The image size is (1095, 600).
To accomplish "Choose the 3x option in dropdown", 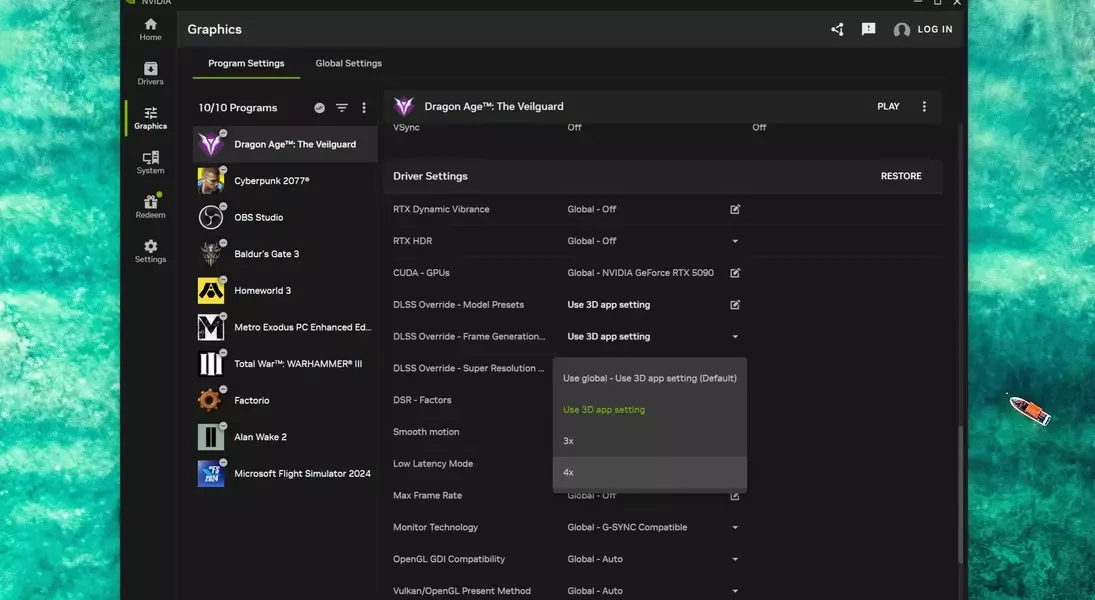I will [x=649, y=441].
